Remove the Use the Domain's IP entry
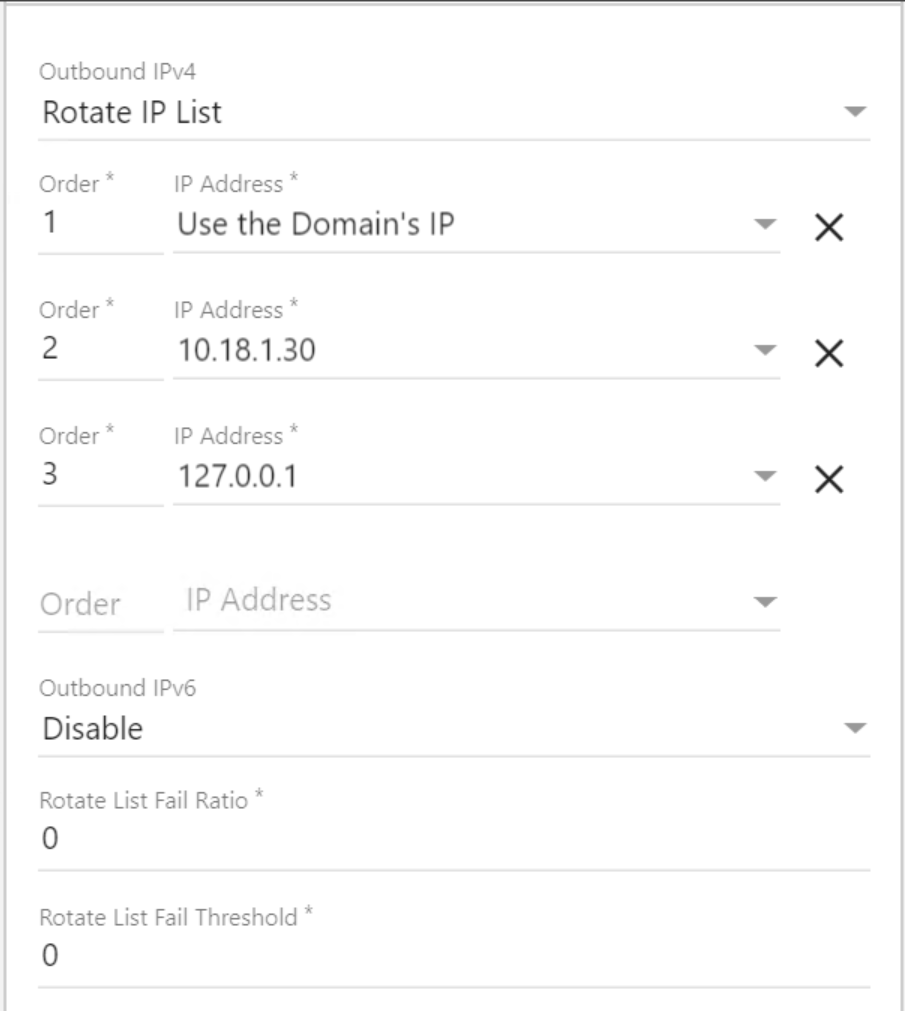The height and width of the screenshot is (1011, 905). 829,228
